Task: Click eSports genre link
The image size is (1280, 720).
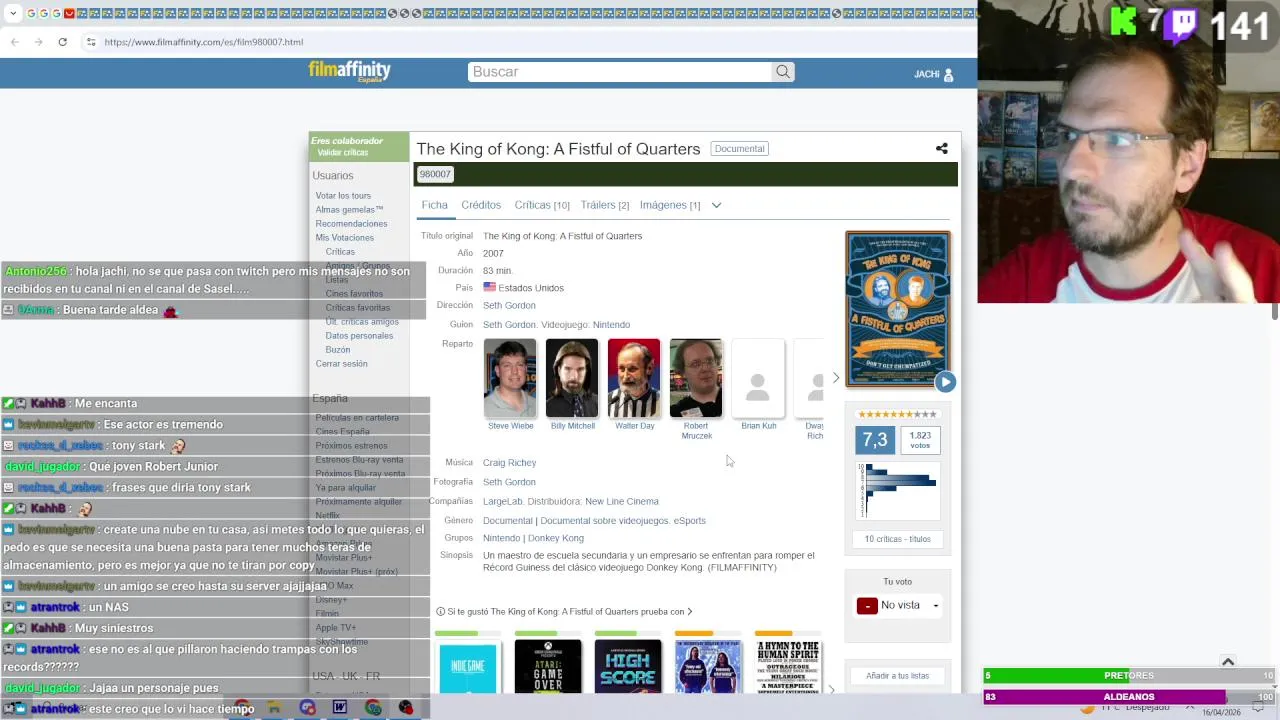Action: click(x=689, y=521)
